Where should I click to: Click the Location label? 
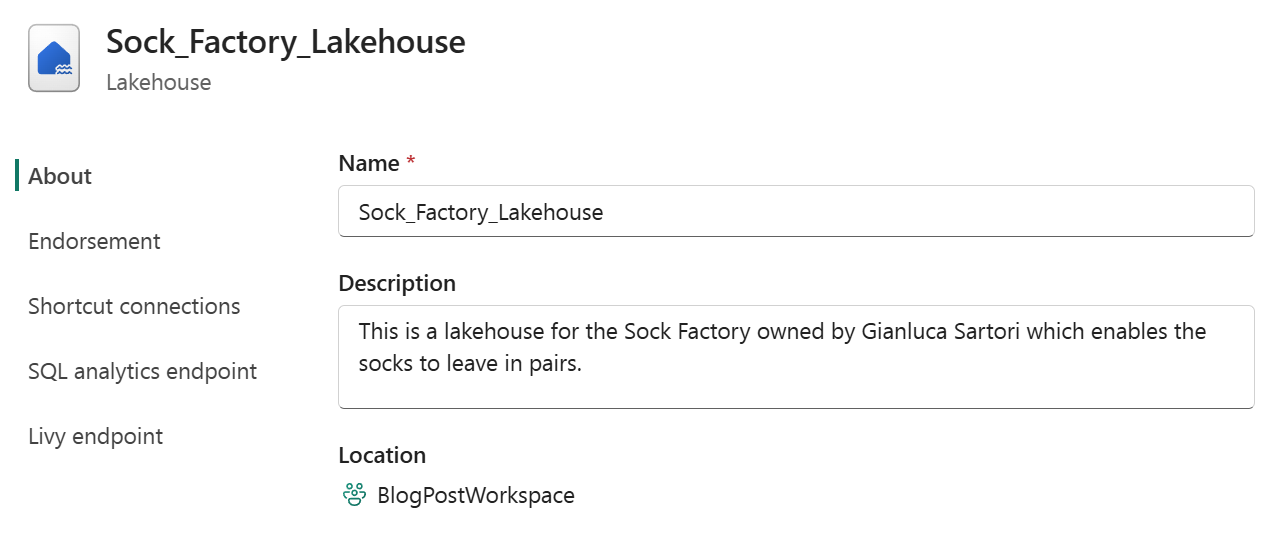click(x=382, y=455)
